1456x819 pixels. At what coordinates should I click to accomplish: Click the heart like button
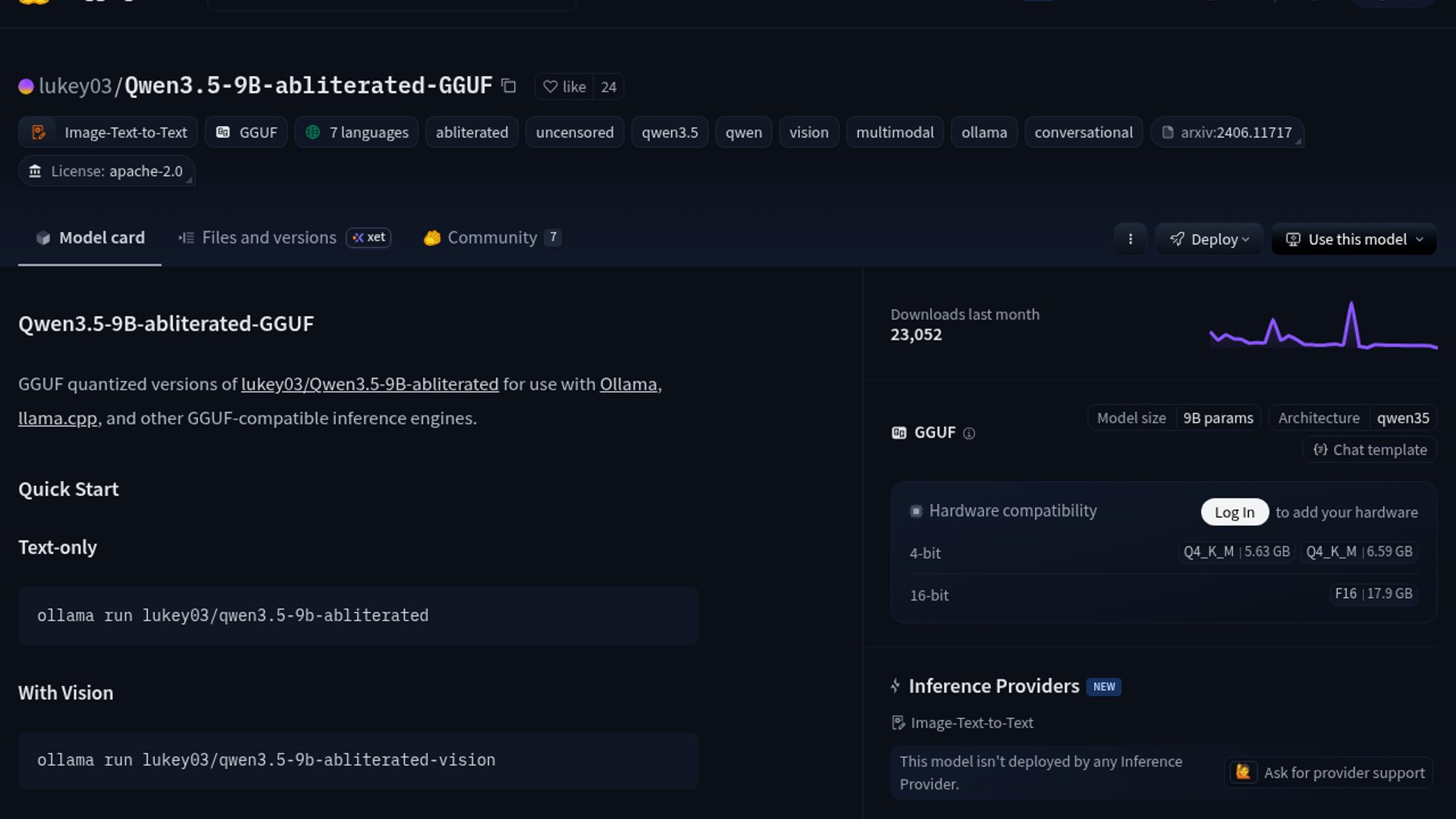point(564,86)
